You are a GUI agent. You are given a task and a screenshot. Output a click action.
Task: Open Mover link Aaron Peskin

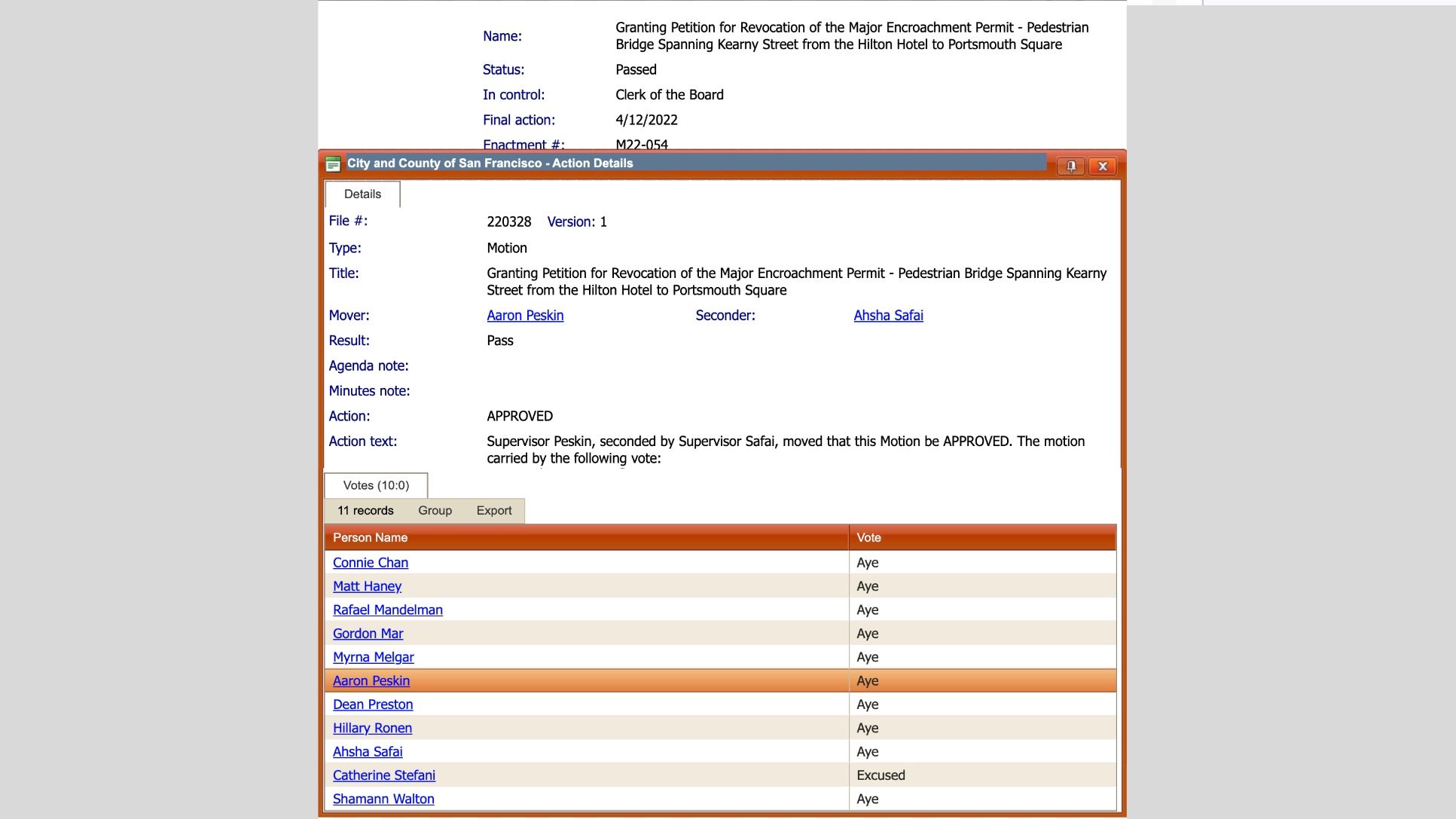pos(525,316)
